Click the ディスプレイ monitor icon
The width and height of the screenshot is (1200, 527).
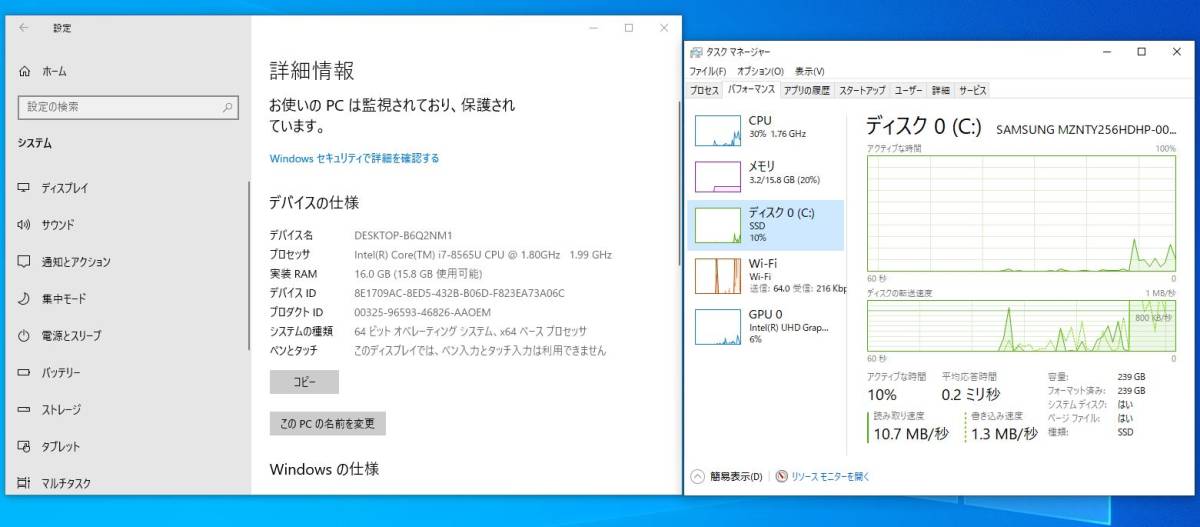pyautogui.click(x=24, y=188)
